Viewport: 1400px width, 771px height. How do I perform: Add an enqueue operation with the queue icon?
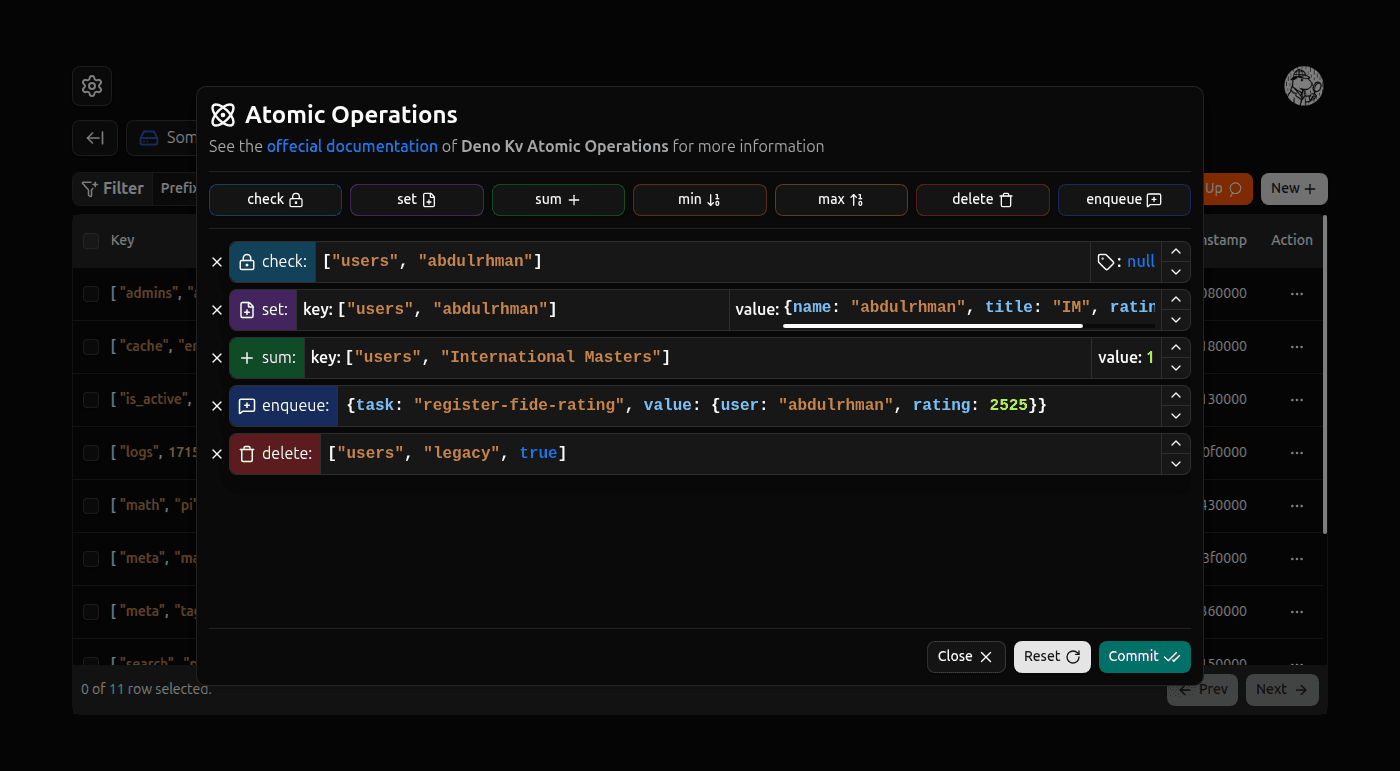1124,199
